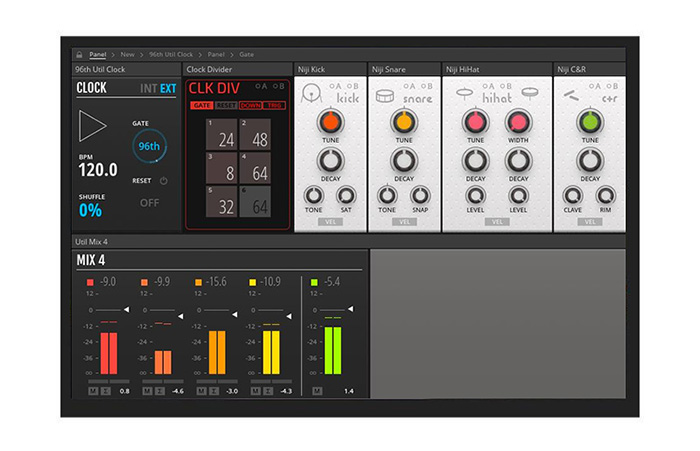The width and height of the screenshot is (700, 451).
Task: Open the Gate breadcrumb item
Action: pos(246,54)
